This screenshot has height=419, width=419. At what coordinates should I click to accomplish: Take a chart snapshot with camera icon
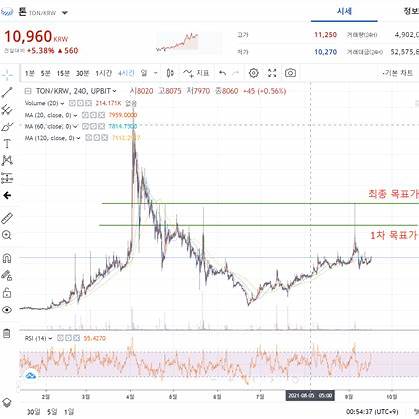click(290, 73)
